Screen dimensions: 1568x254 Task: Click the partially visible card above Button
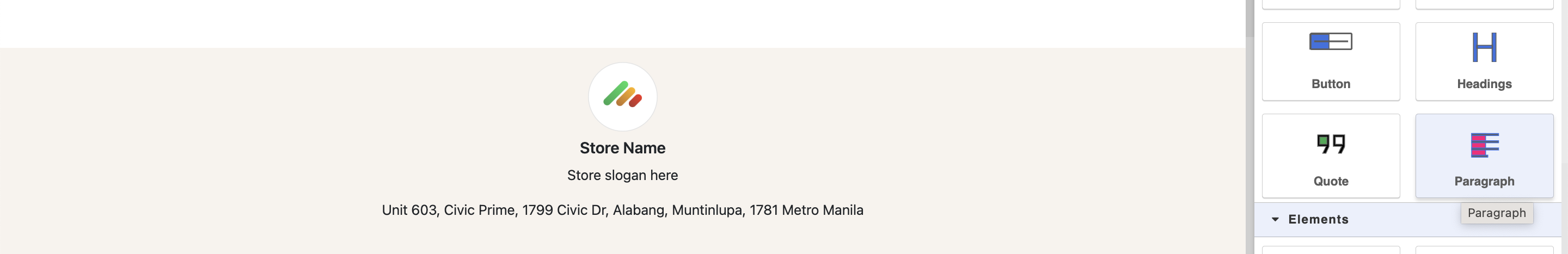point(1331,4)
